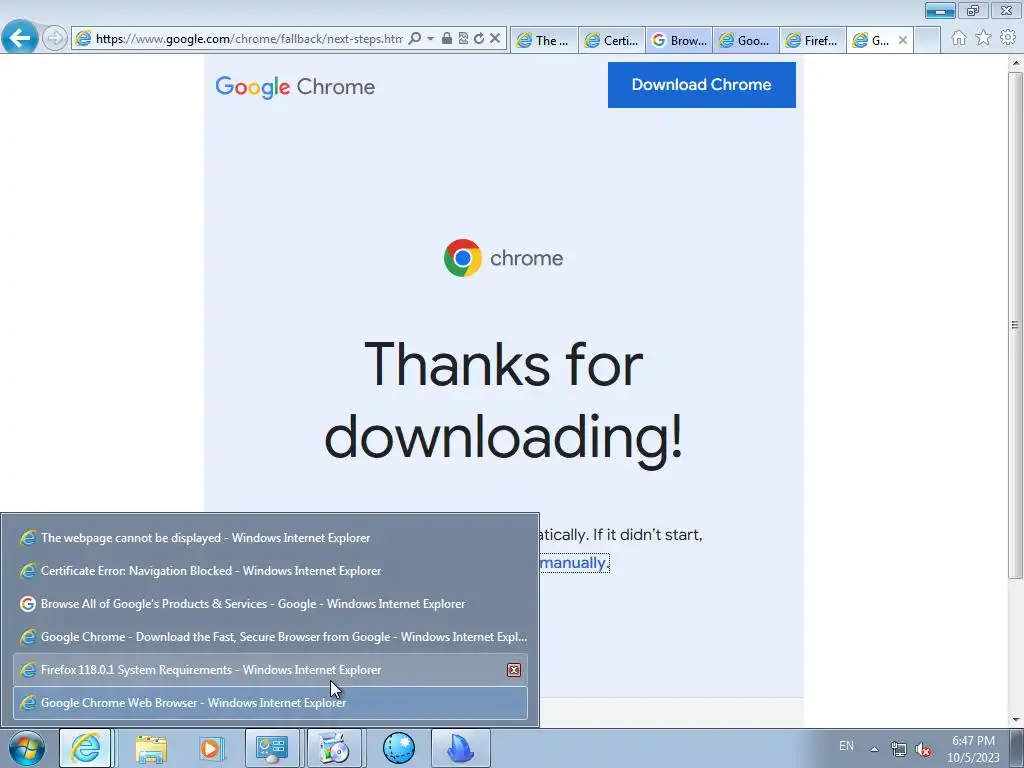
Task: Switch to the 'Firef...' tab
Action: point(813,40)
